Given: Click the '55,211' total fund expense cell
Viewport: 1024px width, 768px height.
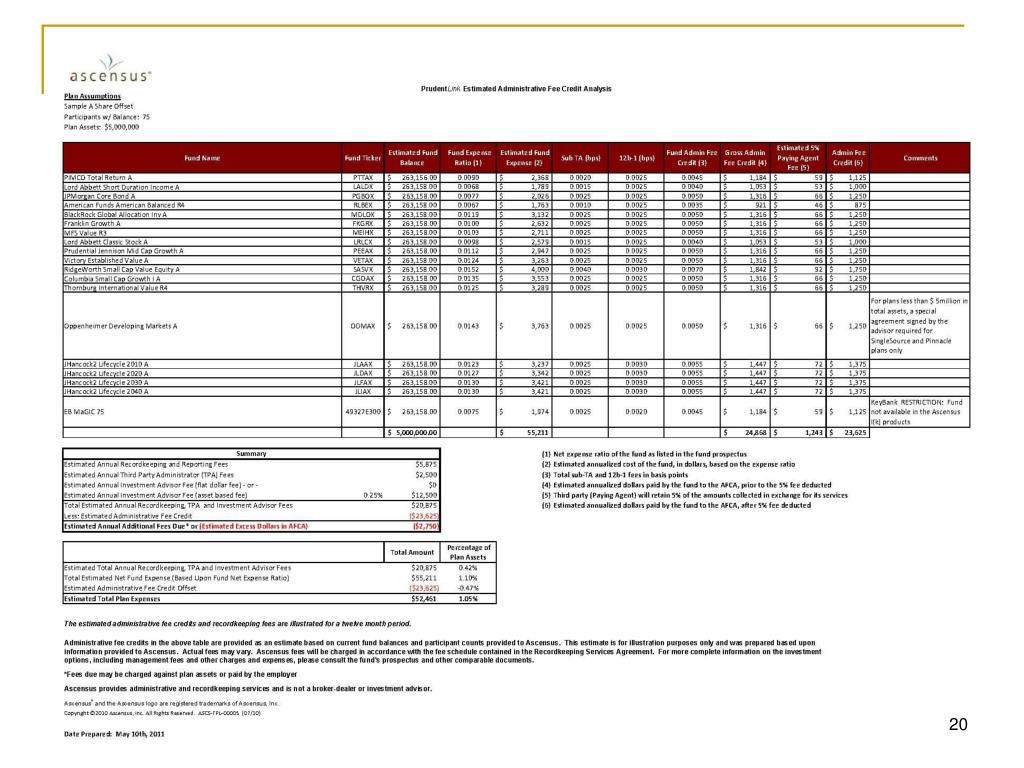Looking at the screenshot, I should click(524, 432).
